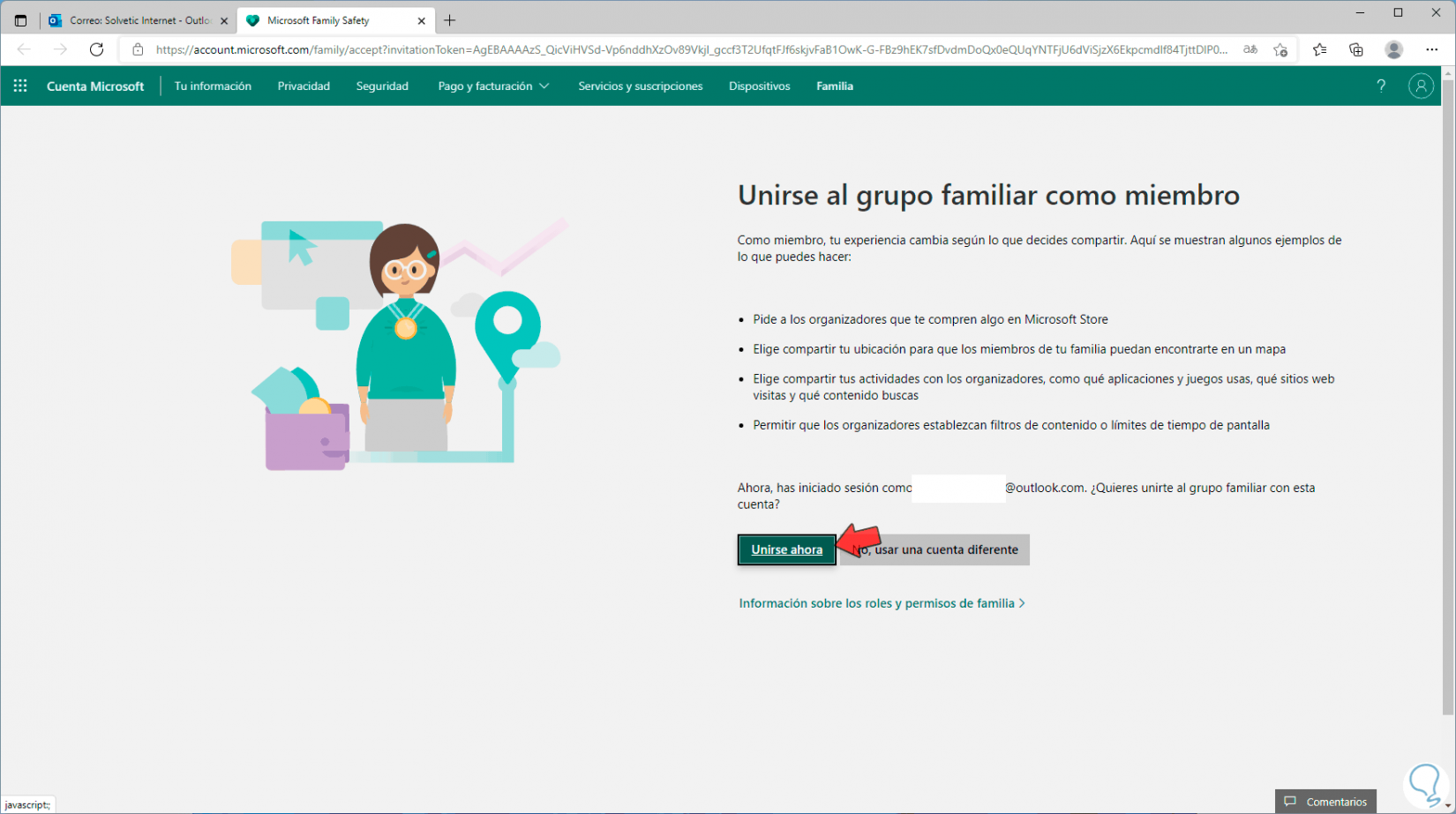Add this page to favorites
Image resolution: width=1456 pixels, height=814 pixels.
click(1280, 49)
